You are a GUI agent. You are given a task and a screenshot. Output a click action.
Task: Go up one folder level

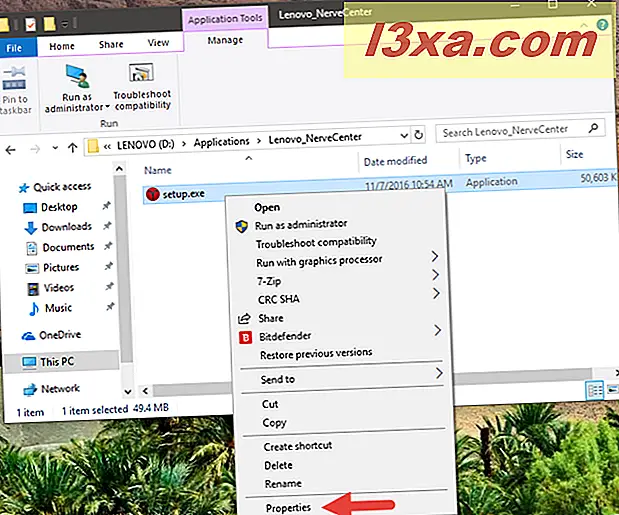[x=72, y=148]
